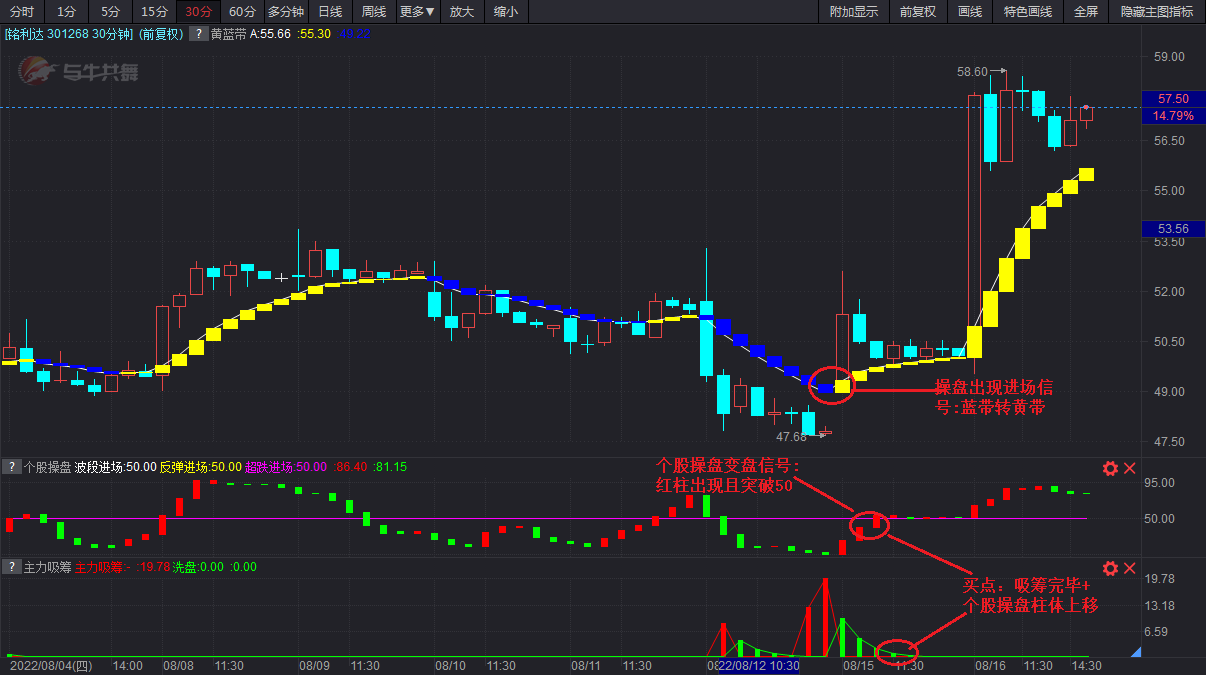Switch chart to 全屏 fullscreen
This screenshot has width=1206, height=675.
click(1086, 12)
